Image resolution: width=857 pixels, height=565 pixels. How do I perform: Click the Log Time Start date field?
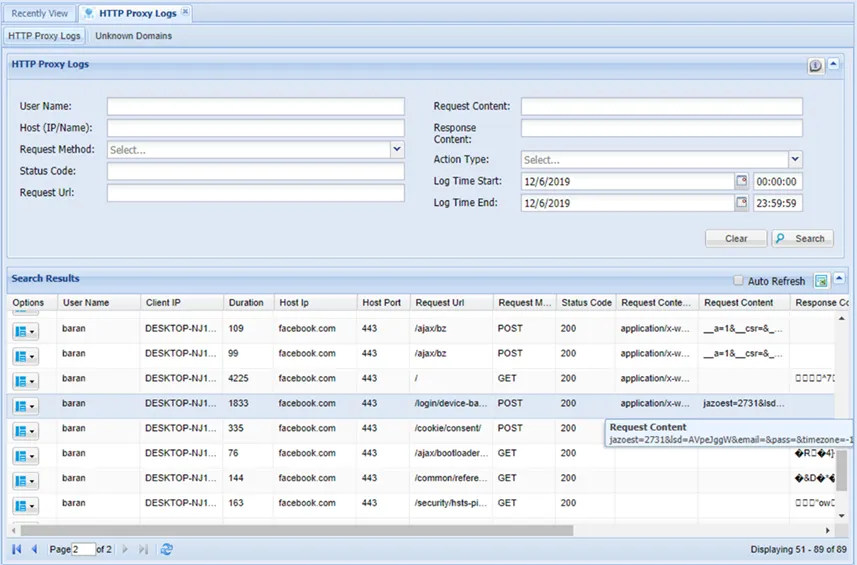tap(627, 181)
